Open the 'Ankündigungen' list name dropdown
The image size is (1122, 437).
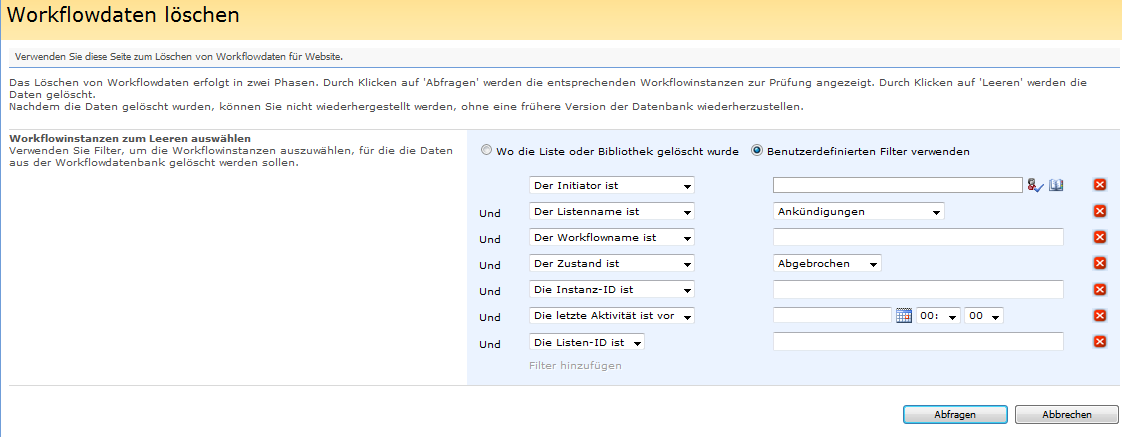[x=859, y=211]
